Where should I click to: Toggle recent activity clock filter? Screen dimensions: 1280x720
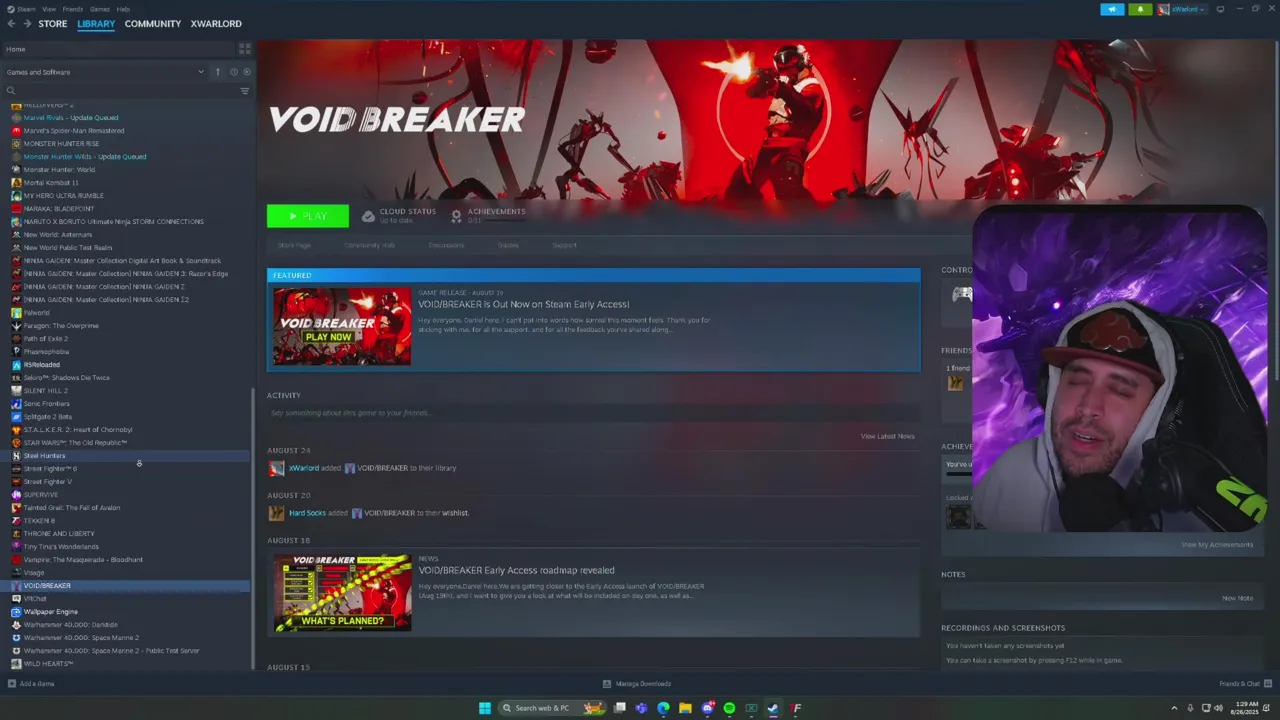coord(234,72)
